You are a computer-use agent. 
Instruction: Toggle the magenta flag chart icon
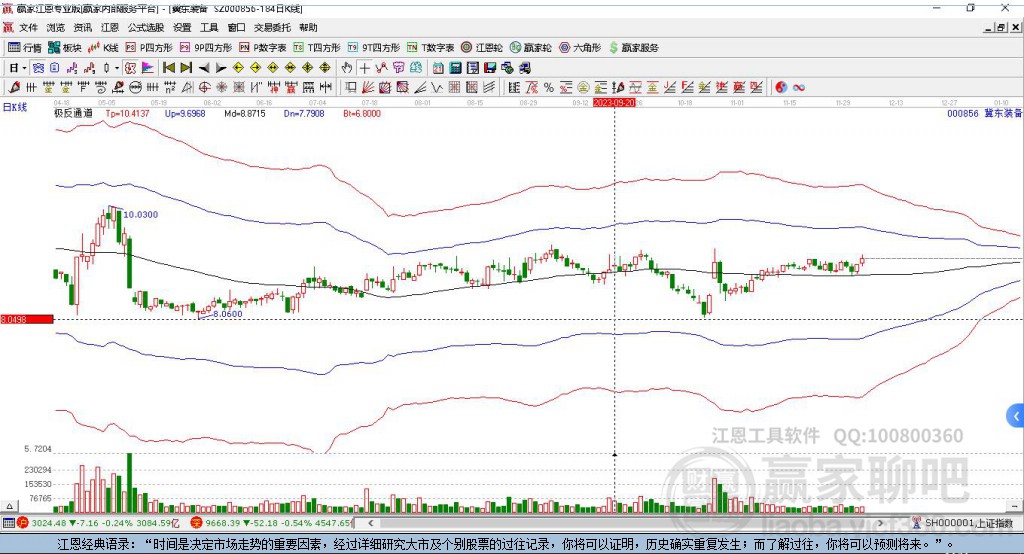click(x=148, y=67)
